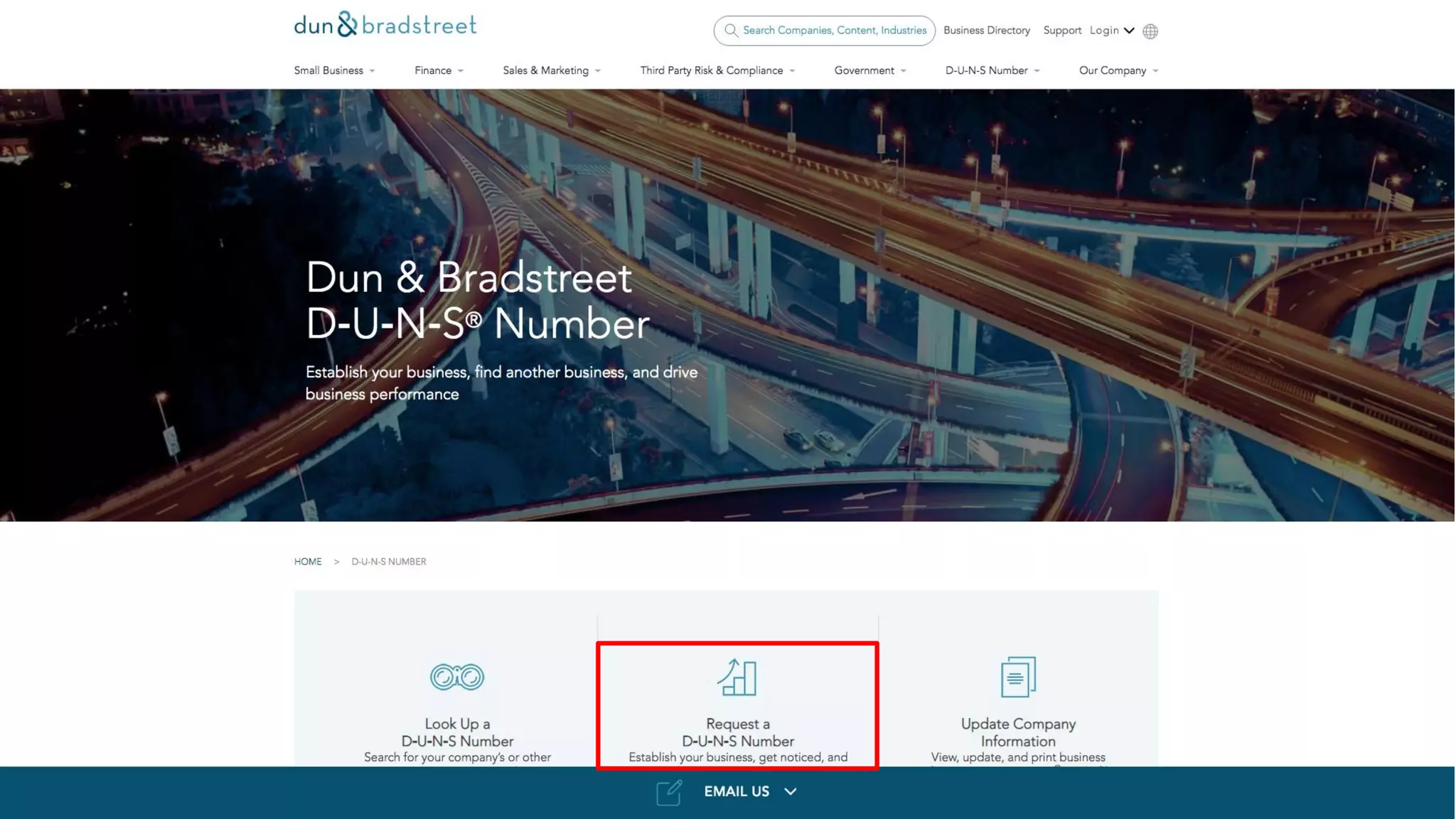Open the Login dropdown
1456x819 pixels.
1111,31
